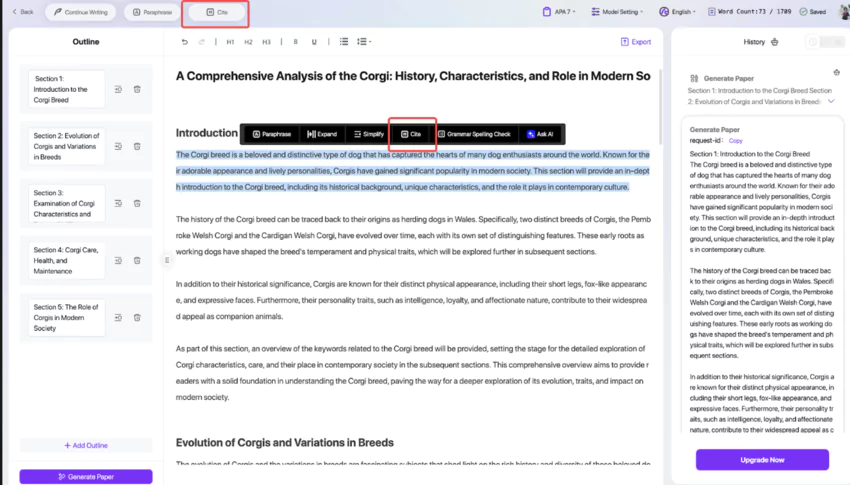Click the Saved status indicator
The width and height of the screenshot is (850, 485).
click(813, 12)
